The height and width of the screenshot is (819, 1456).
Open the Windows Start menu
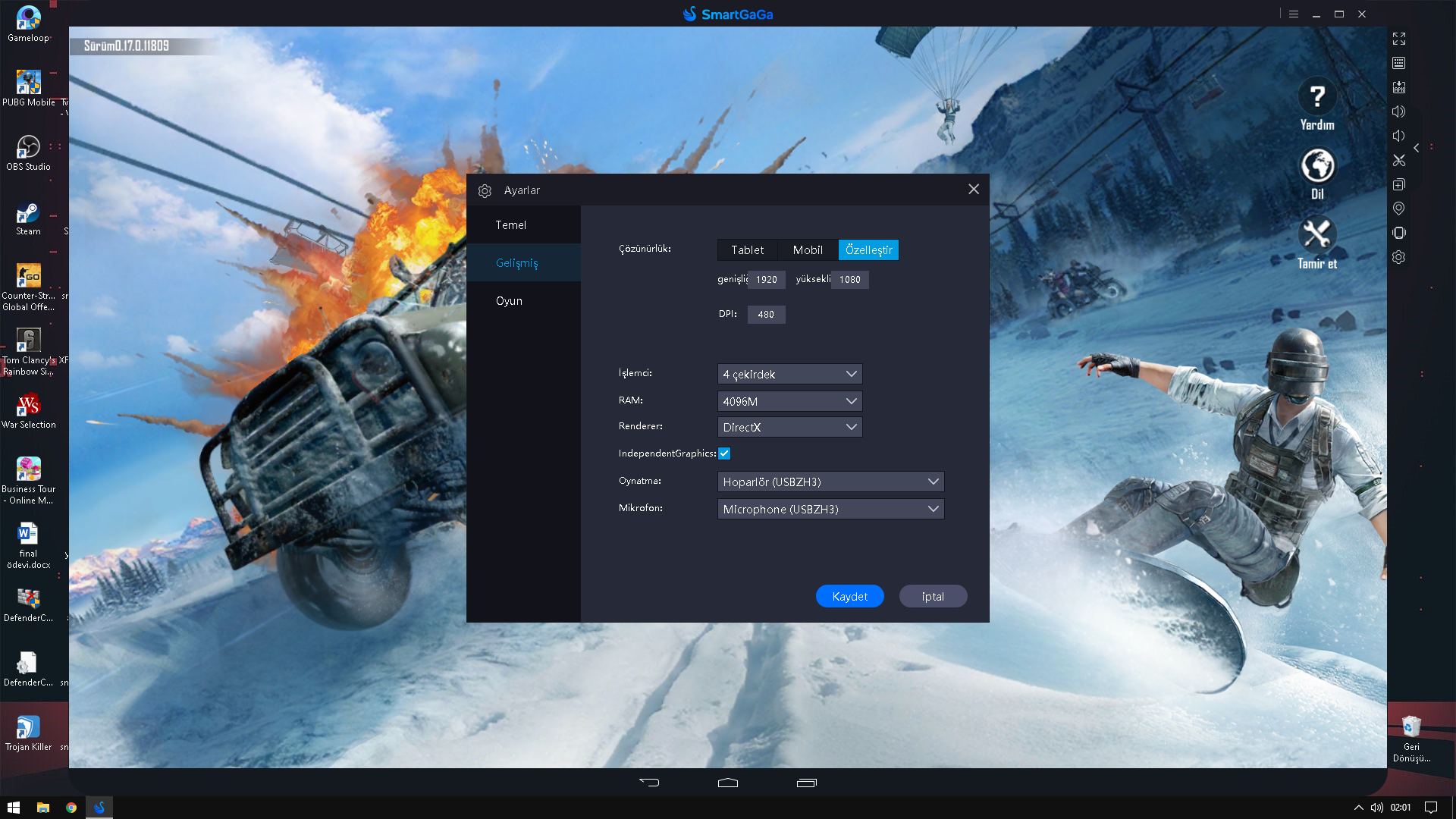point(14,808)
